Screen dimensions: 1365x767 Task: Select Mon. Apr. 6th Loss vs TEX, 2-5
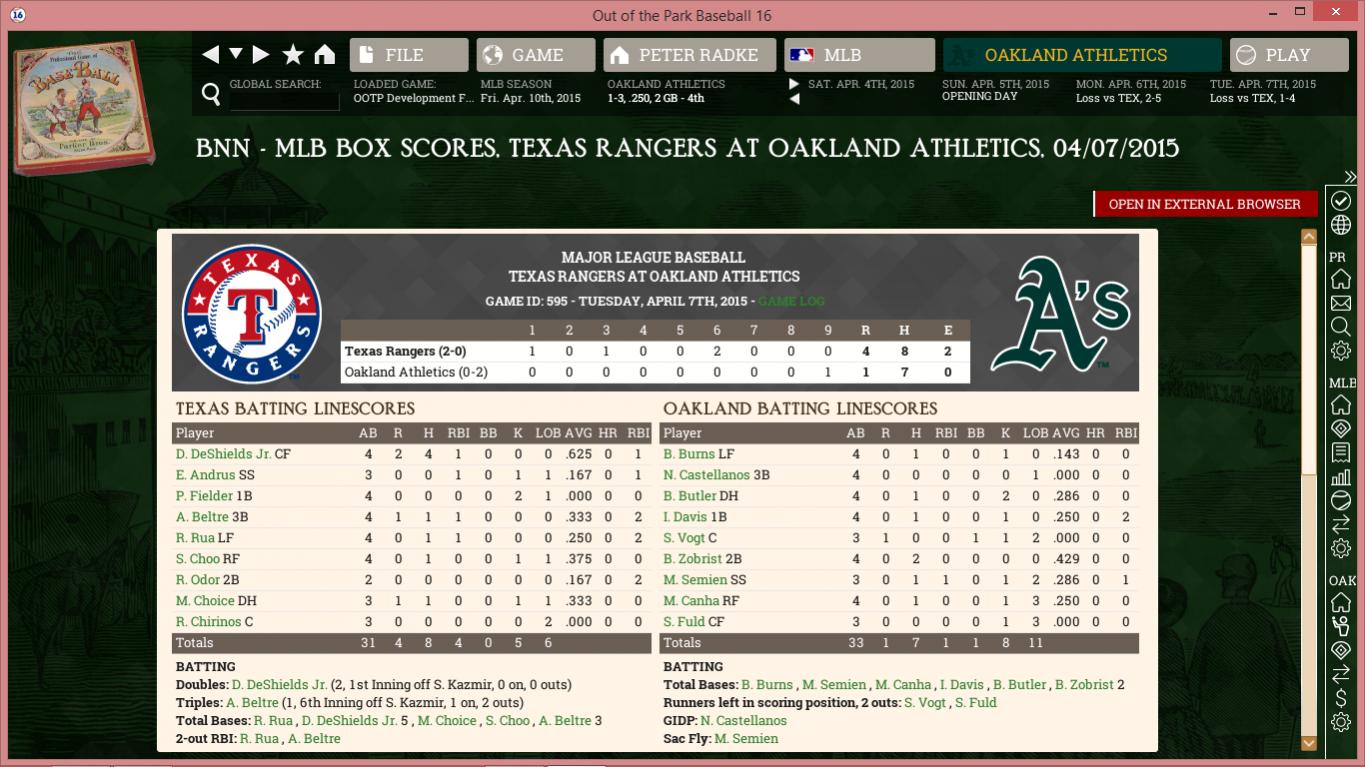pyautogui.click(x=1131, y=91)
